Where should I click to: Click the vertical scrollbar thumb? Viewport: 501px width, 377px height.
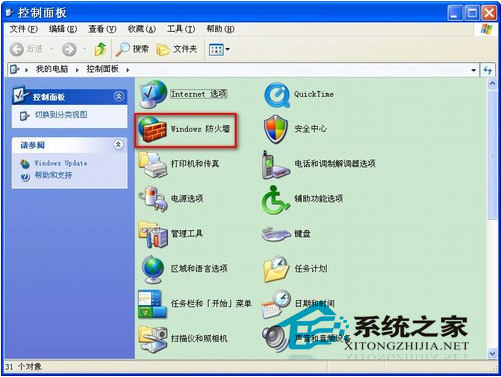tap(492, 154)
